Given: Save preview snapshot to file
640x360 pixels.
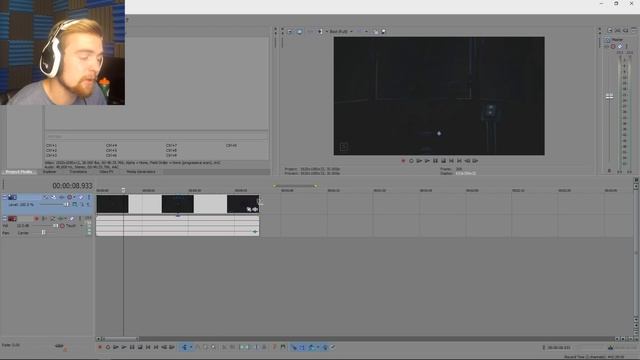Looking at the screenshot, I should (383, 31).
